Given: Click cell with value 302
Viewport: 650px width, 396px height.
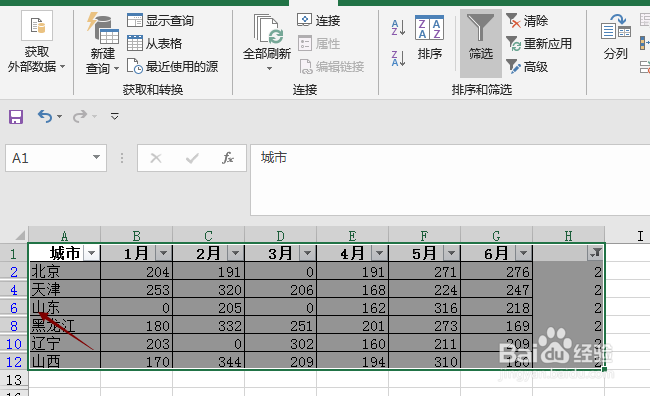Looking at the screenshot, I should click(x=280, y=343).
